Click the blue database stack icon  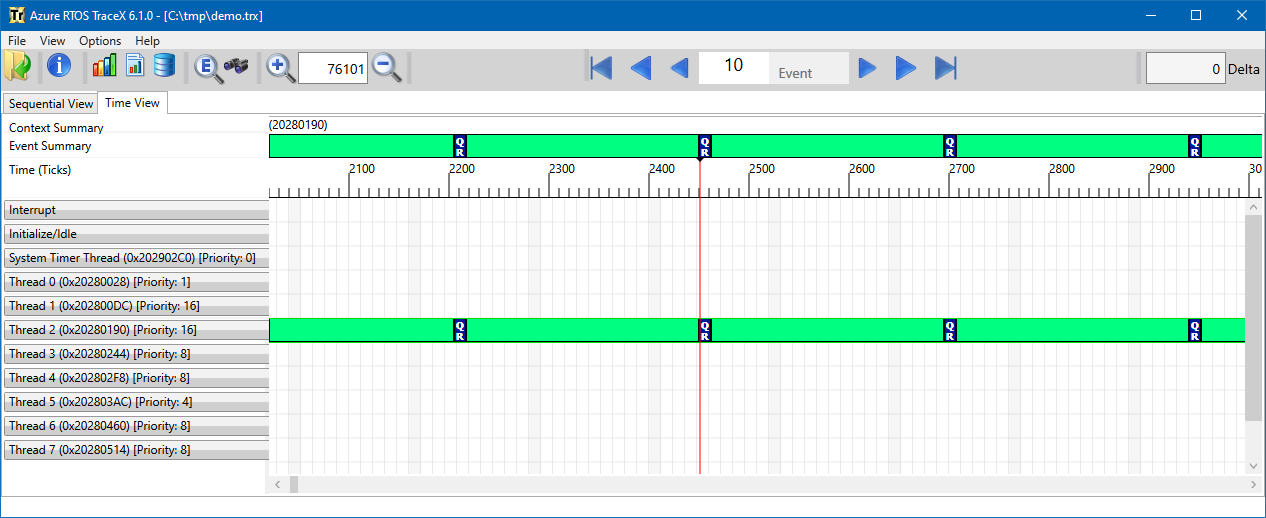point(164,67)
